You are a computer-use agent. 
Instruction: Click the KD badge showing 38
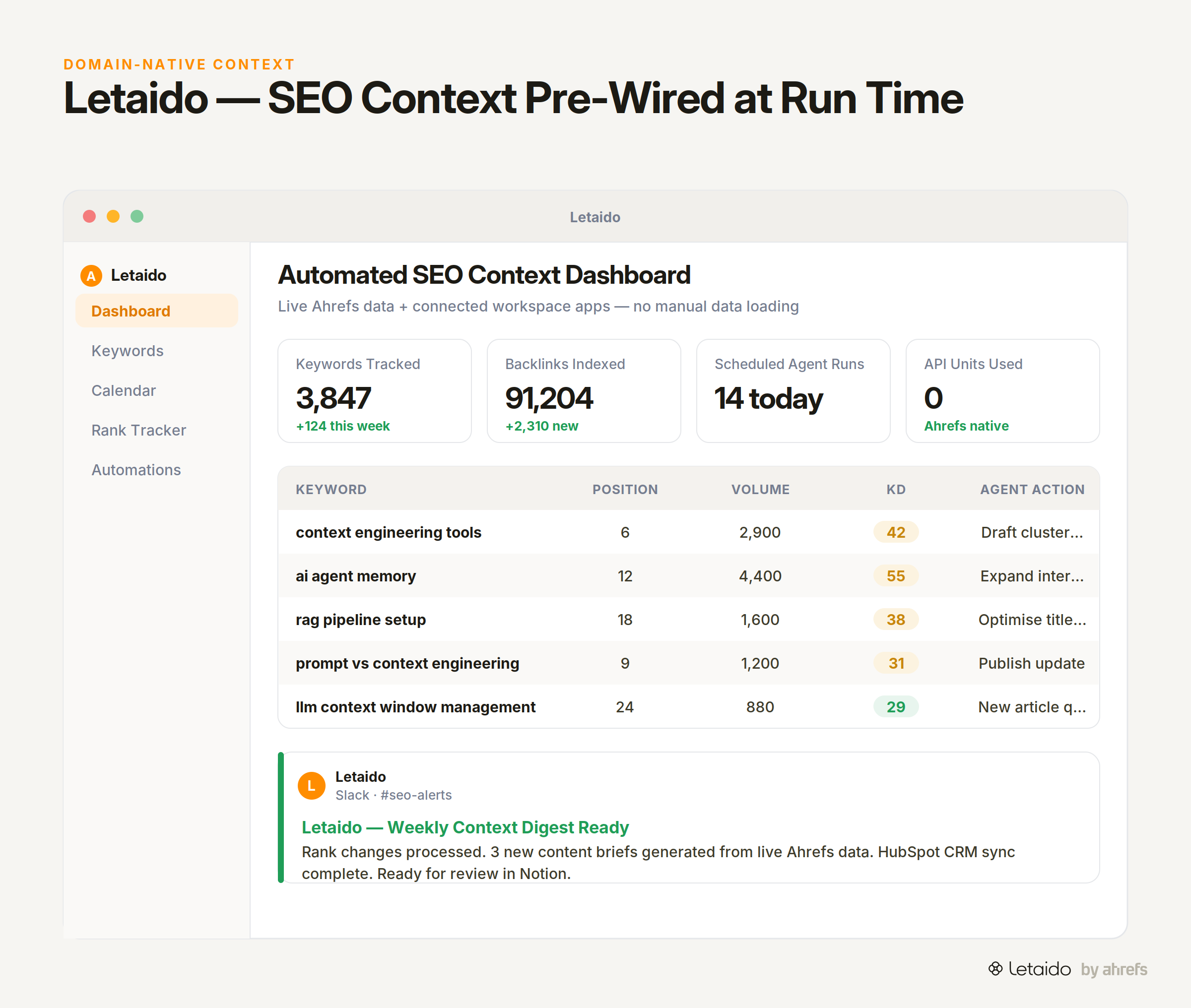[896, 620]
